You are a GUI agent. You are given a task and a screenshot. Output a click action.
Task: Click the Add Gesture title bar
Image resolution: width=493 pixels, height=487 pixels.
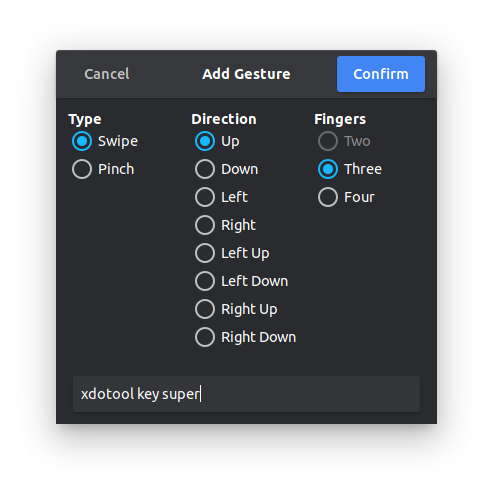pos(246,74)
